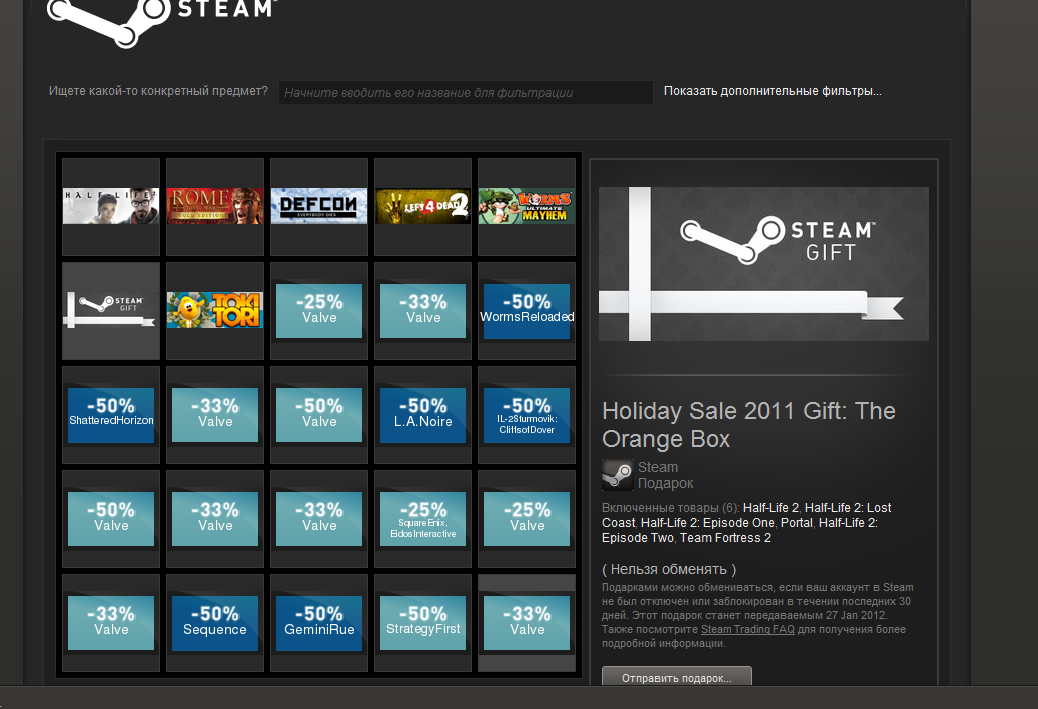Viewport: 1038px width, 709px height.
Task: Click the "Ищете какой-то конкретный предмет?" label
Action: point(158,91)
